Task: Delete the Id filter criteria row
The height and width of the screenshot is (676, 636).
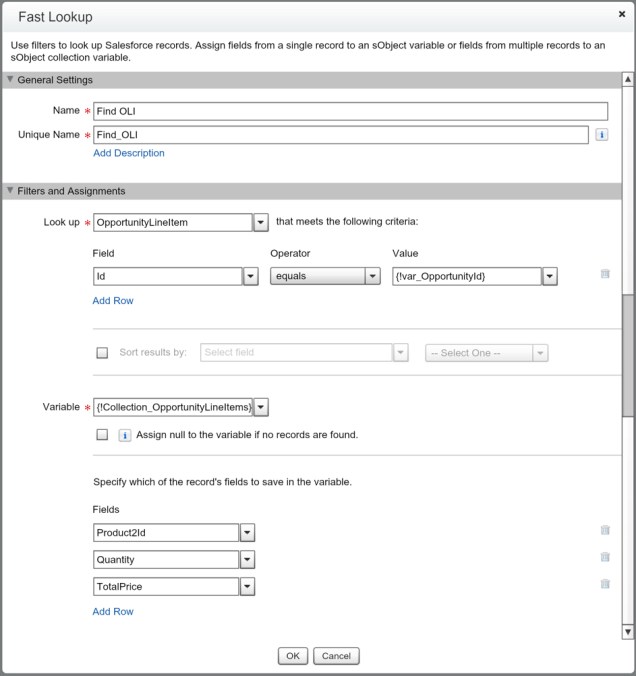Action: point(605,273)
